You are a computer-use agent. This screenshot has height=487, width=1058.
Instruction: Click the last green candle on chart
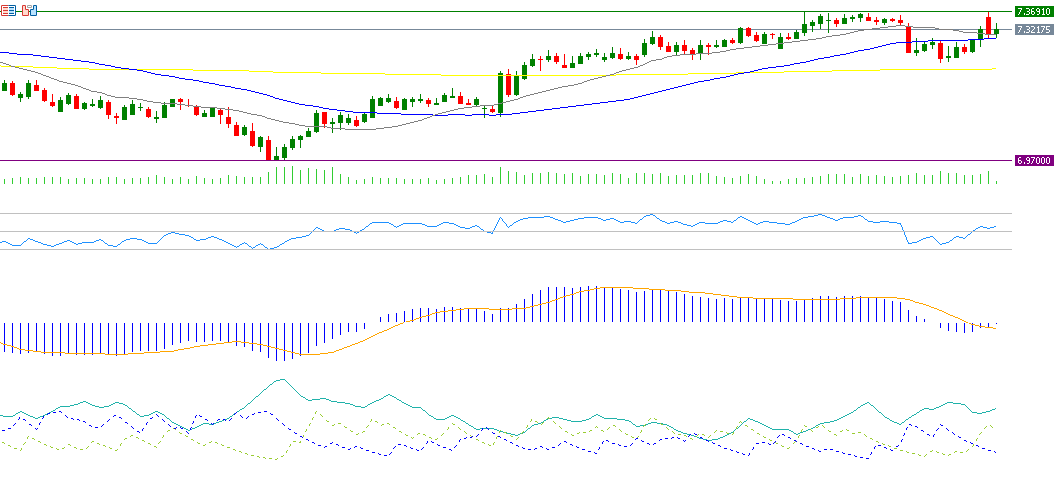click(996, 30)
